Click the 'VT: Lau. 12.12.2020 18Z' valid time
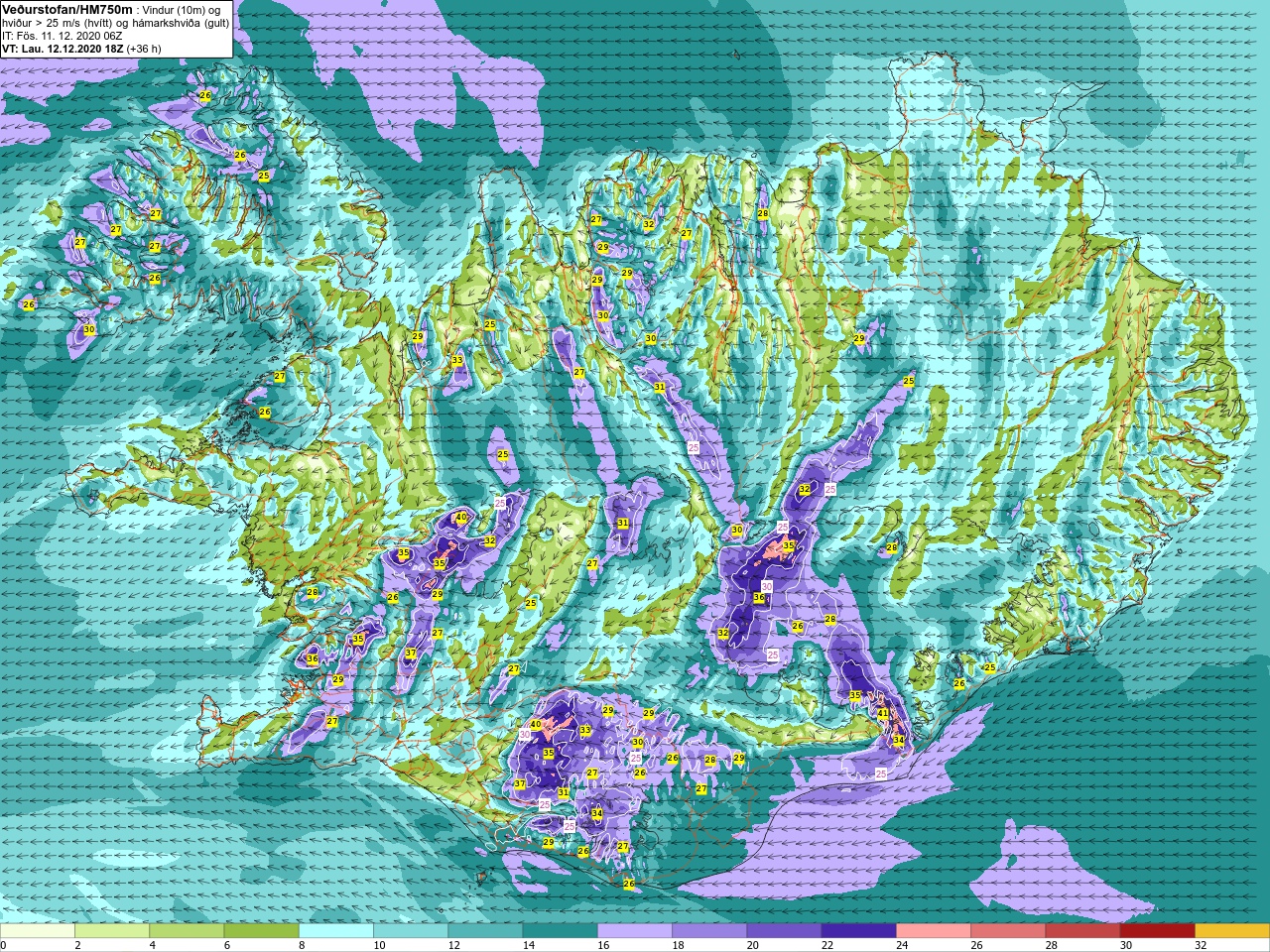The image size is (1270, 952). click(63, 49)
